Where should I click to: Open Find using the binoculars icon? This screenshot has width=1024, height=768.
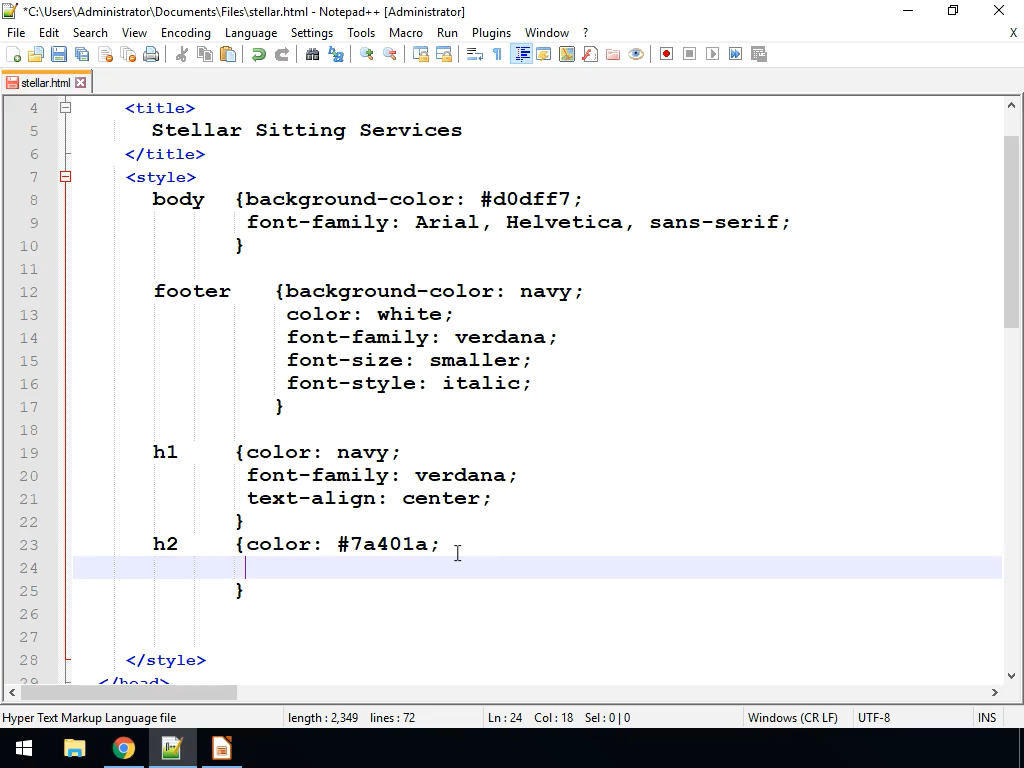click(312, 54)
